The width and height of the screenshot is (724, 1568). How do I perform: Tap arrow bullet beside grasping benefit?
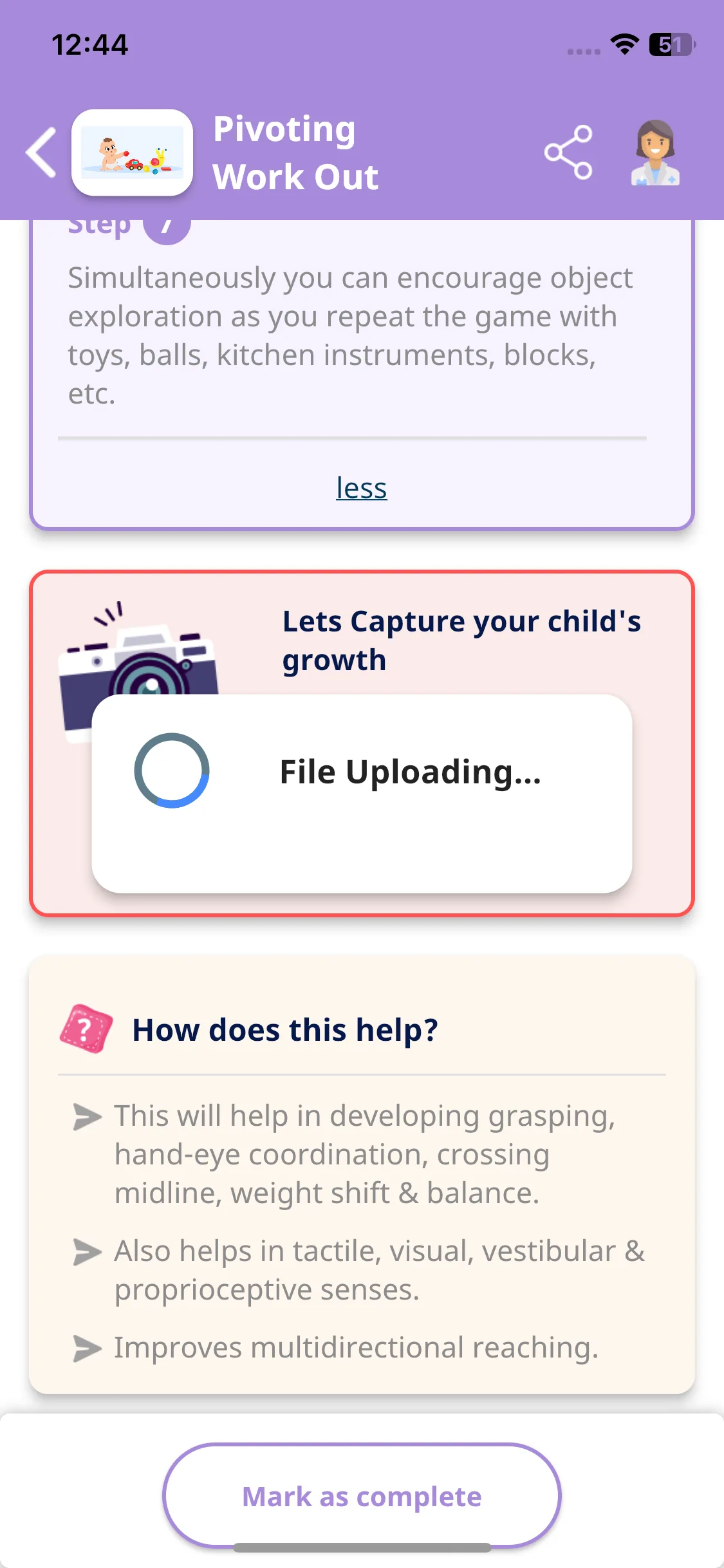point(88,1117)
